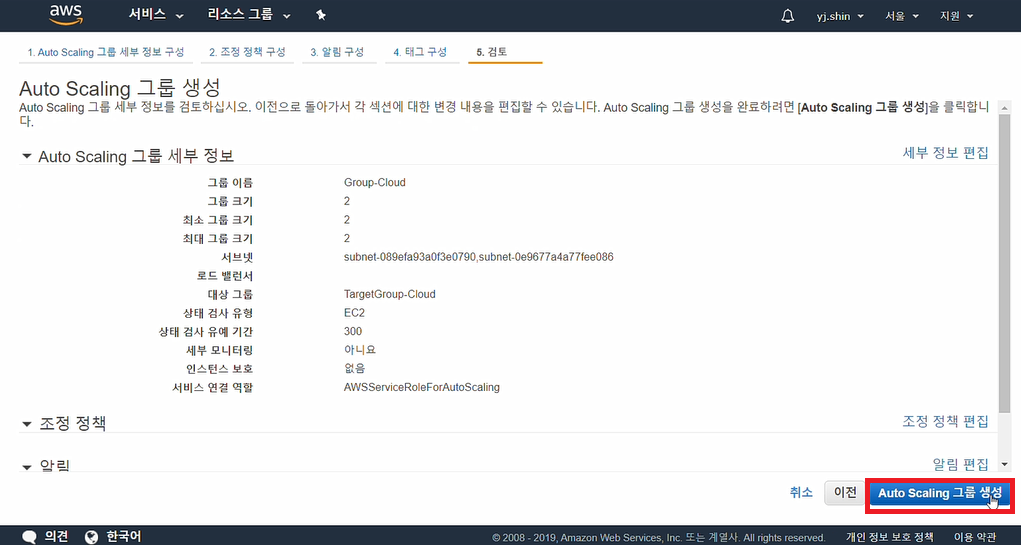Click Auto Scaling 그룹 생성 button
Viewport: 1021px width, 545px height.
pos(941,494)
